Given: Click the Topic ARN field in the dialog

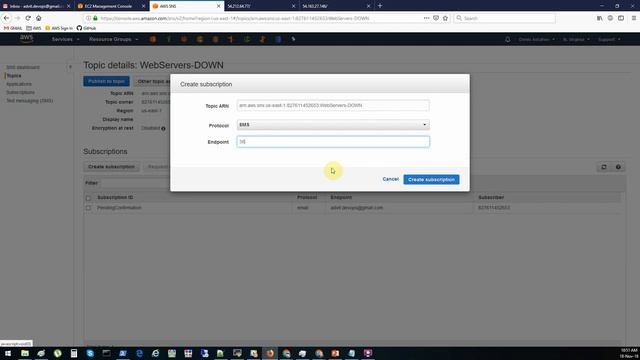Looking at the screenshot, I should click(x=333, y=105).
